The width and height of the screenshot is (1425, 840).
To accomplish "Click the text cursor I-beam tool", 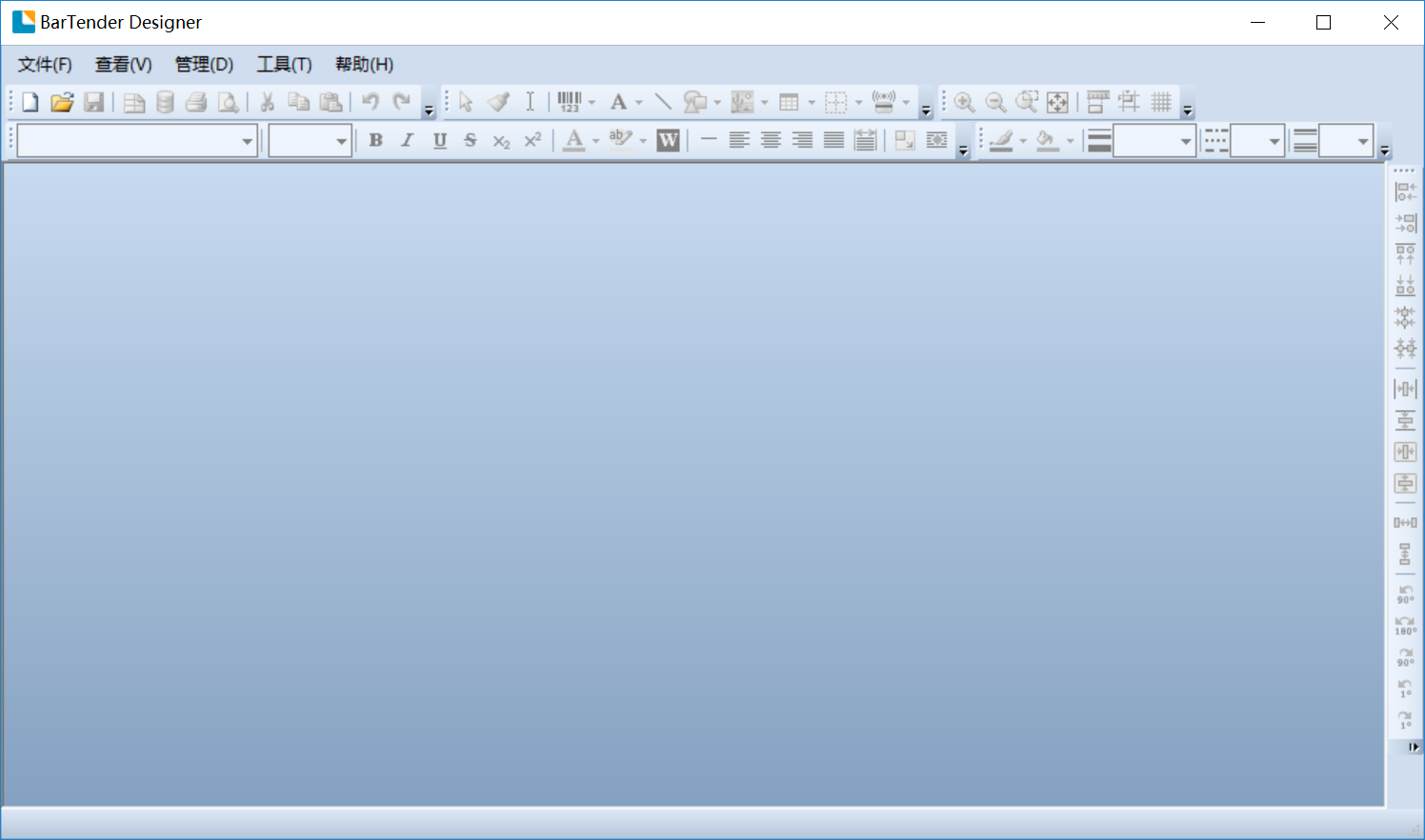I will click(x=530, y=102).
